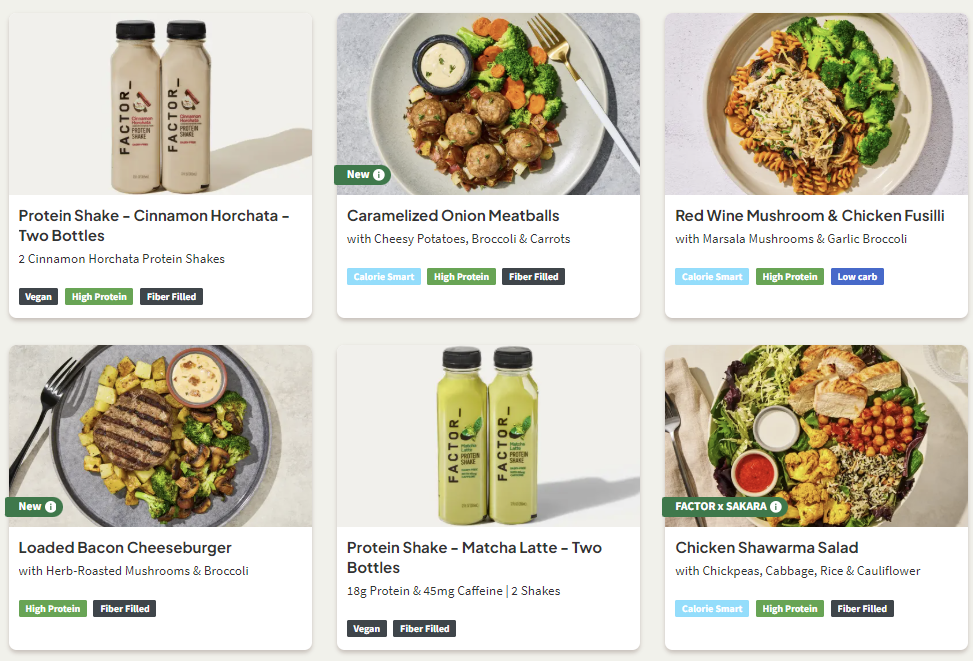Click the Low carb tag on Fusilli
Viewport: 973px width, 661px height.
coord(857,277)
